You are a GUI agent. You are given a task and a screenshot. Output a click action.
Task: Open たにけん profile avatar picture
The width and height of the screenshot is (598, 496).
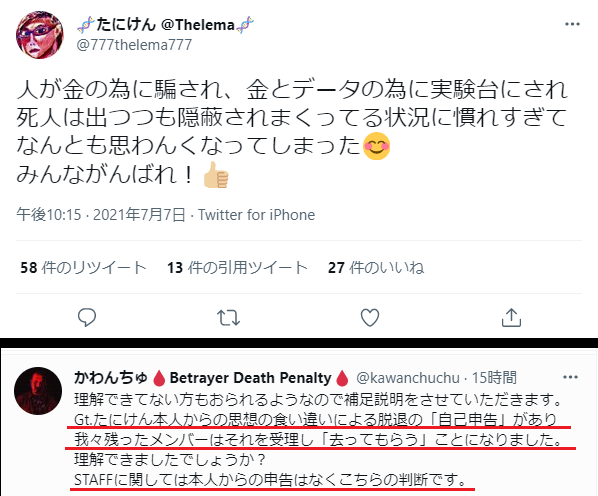(40, 35)
